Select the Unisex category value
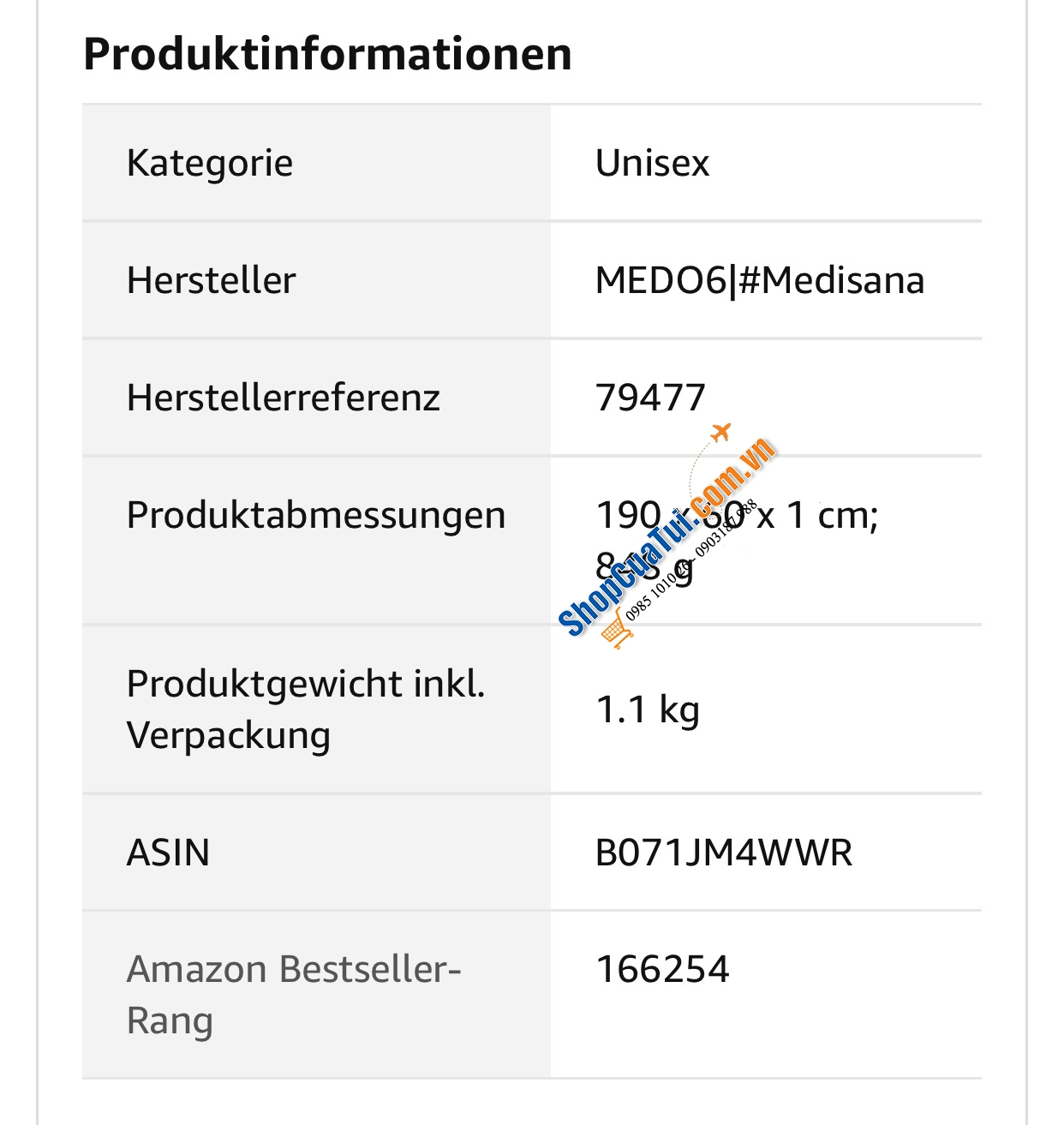This screenshot has width=1064, height=1125. [652, 163]
